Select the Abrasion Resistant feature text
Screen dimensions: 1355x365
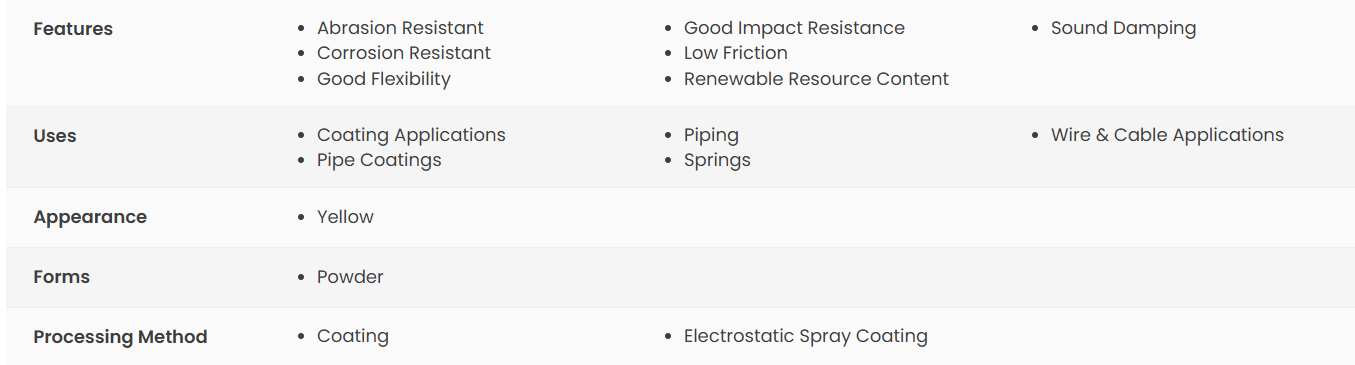click(x=400, y=28)
